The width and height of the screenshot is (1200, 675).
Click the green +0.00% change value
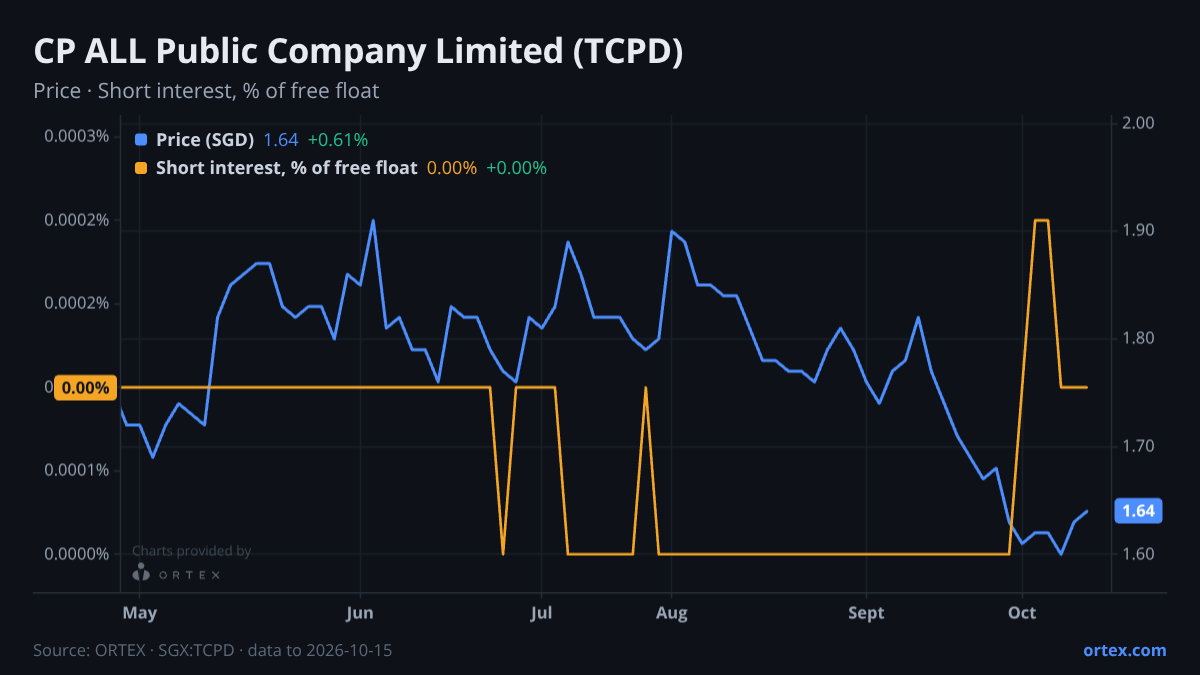click(x=516, y=168)
